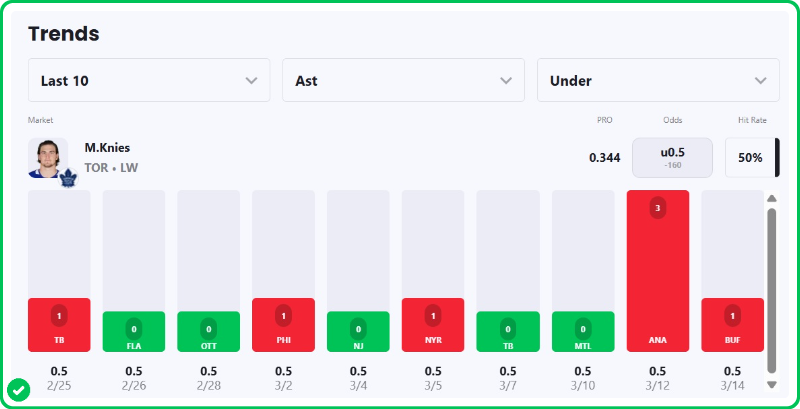Expand the Ast stat dropdown
This screenshot has width=800, height=409.
click(x=403, y=80)
